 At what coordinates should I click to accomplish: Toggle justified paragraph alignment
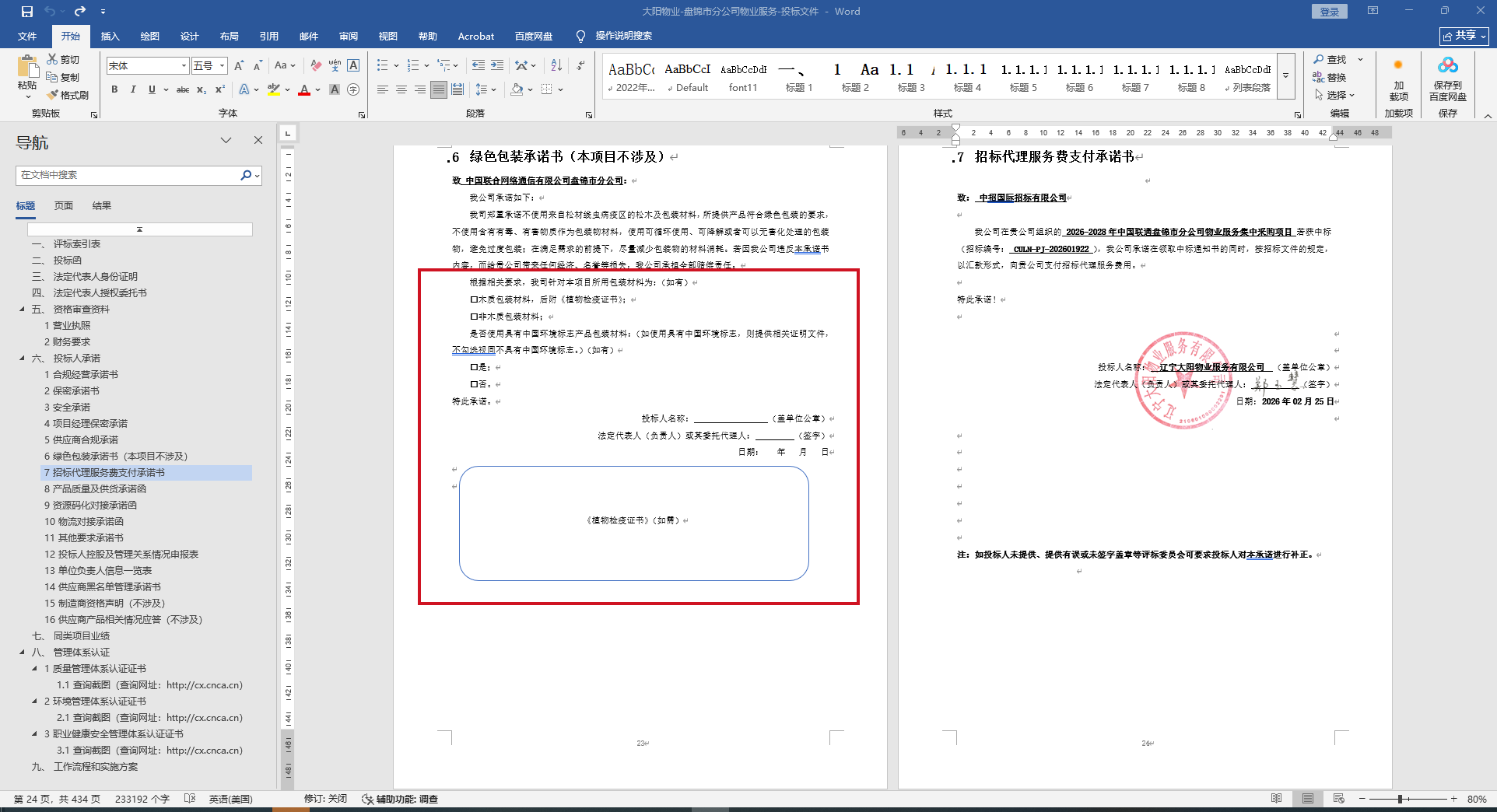pos(439,89)
